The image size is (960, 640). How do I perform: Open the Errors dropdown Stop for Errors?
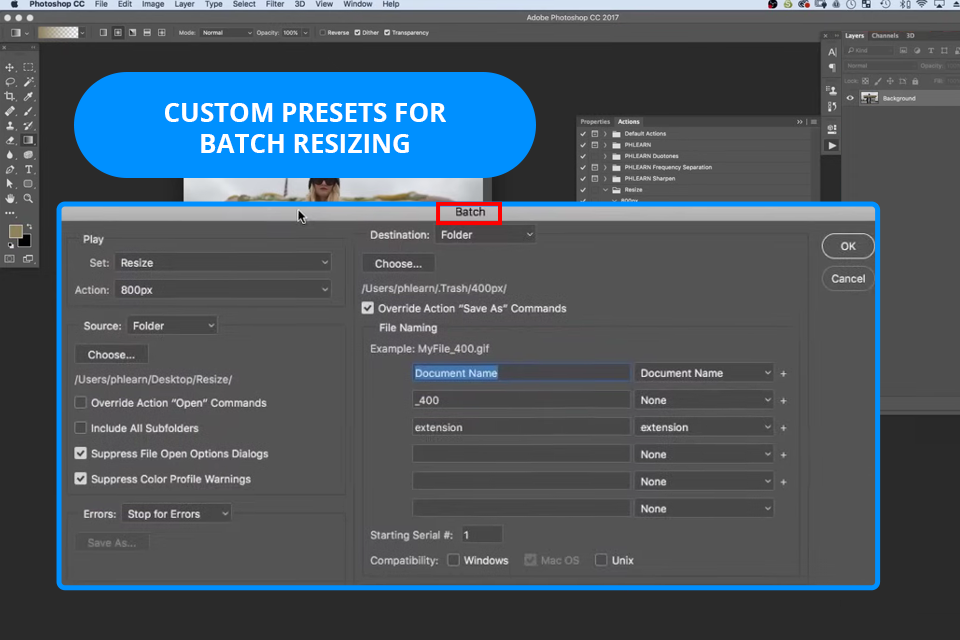click(176, 514)
